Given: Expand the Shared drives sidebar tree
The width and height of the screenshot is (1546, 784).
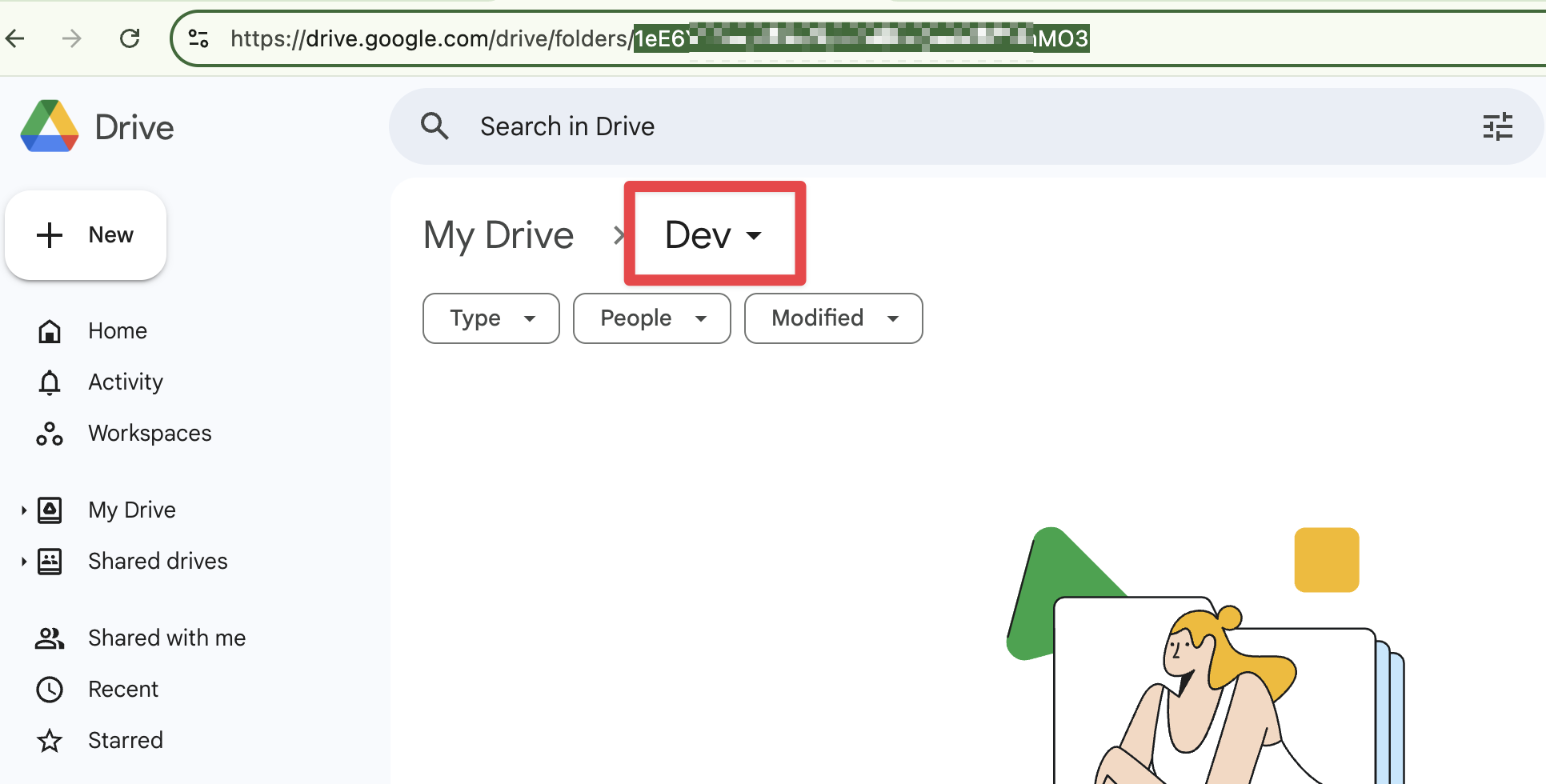Looking at the screenshot, I should [22, 561].
